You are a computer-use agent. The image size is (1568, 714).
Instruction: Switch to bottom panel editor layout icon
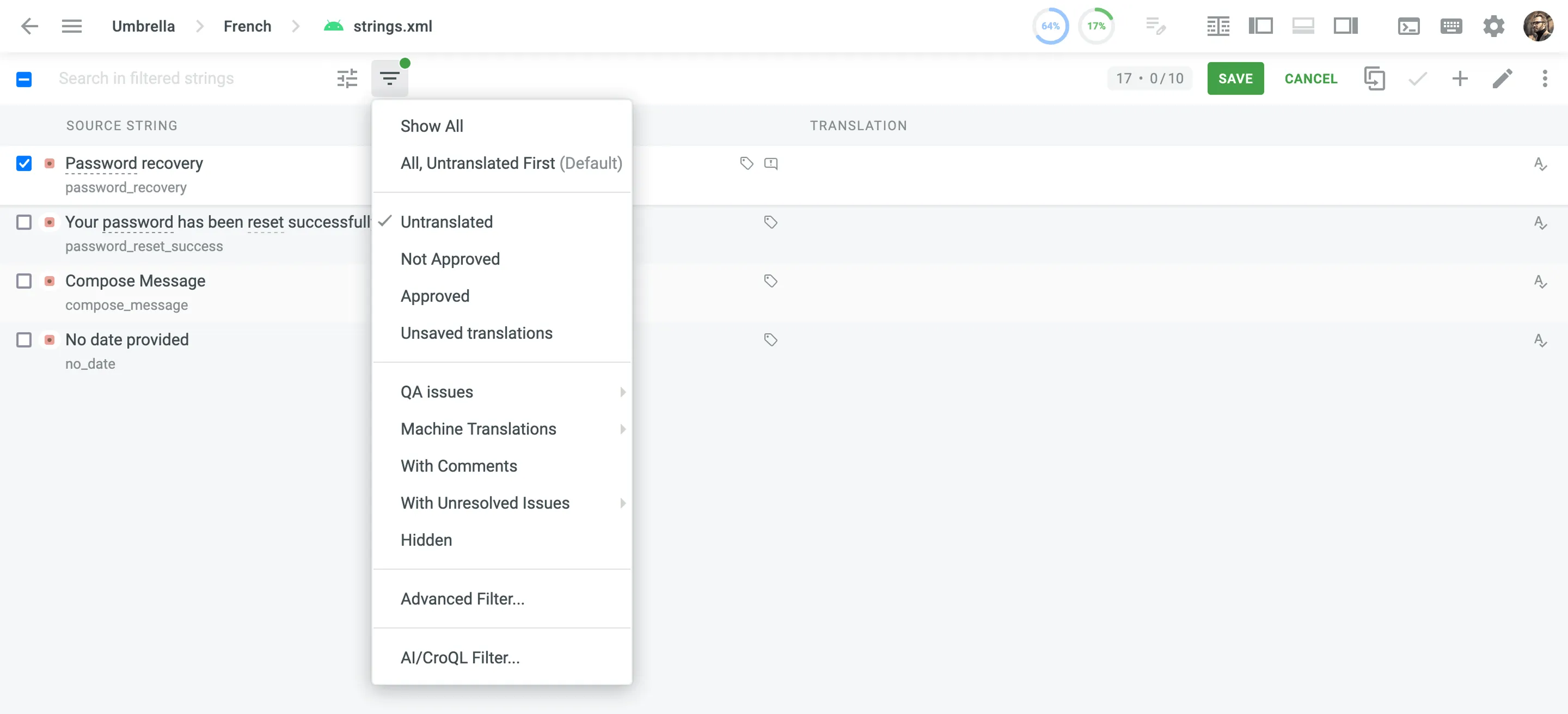pos(1303,26)
